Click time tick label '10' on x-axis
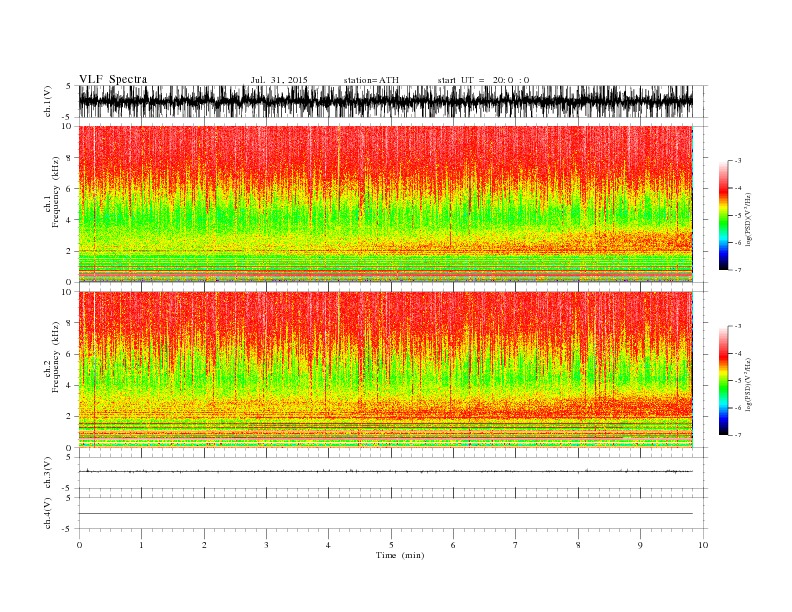 pyautogui.click(x=703, y=545)
